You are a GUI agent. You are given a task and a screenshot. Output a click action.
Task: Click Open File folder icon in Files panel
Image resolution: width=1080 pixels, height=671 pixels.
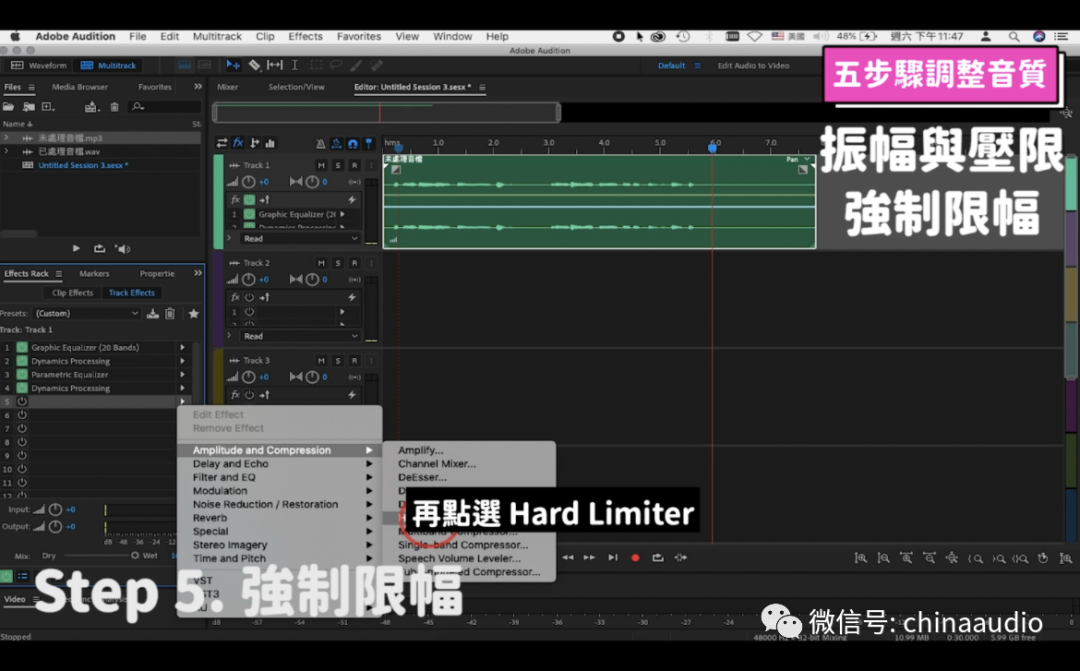pyautogui.click(x=8, y=107)
